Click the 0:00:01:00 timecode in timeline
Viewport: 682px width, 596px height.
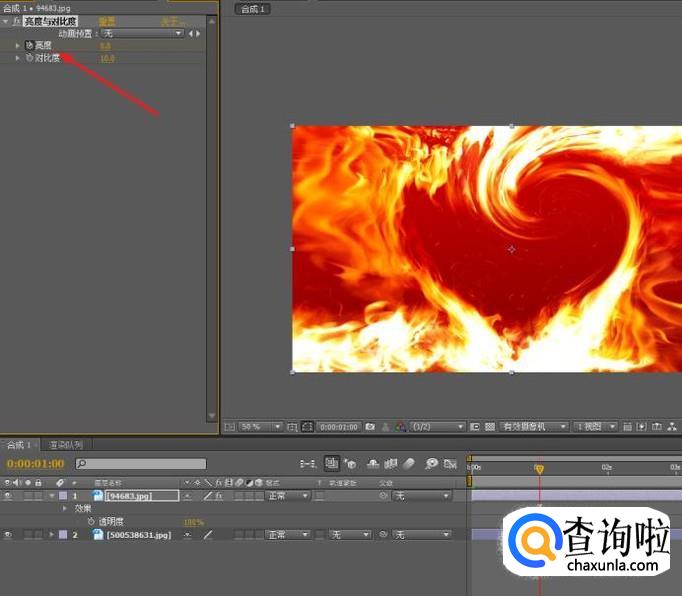point(35,464)
